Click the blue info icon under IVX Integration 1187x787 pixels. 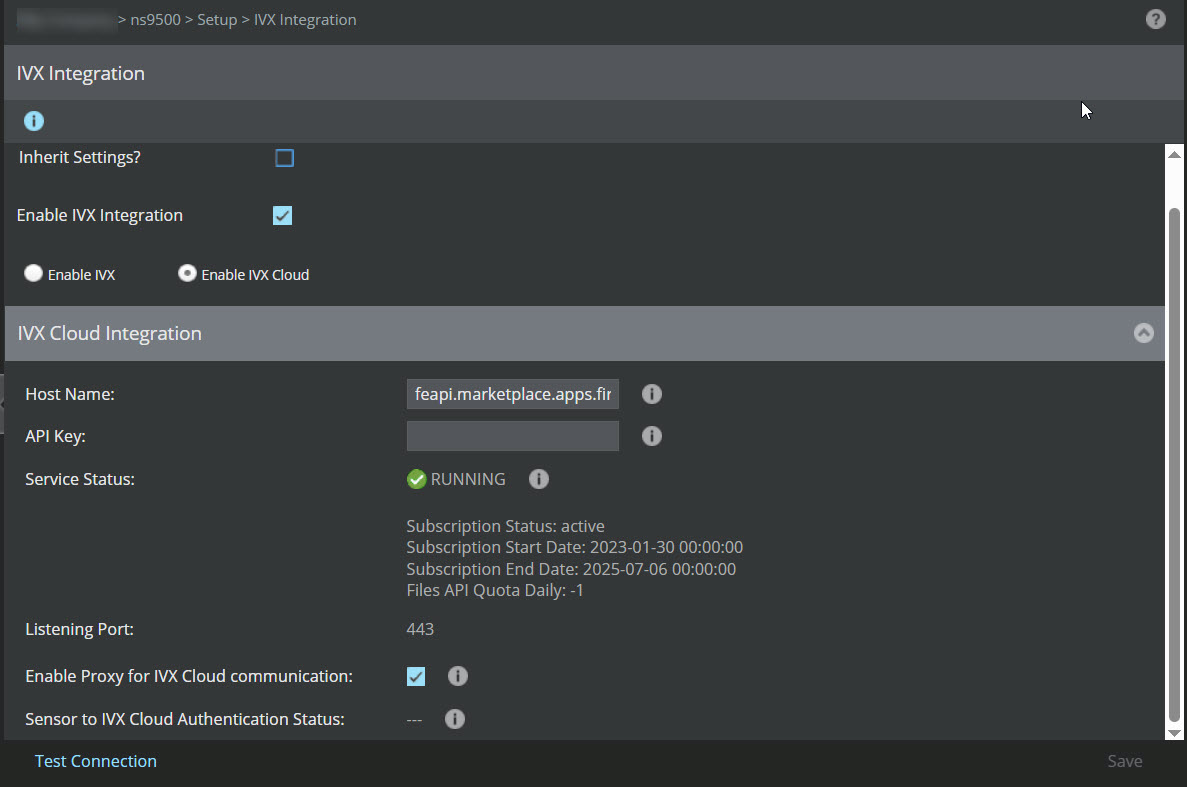coord(34,120)
